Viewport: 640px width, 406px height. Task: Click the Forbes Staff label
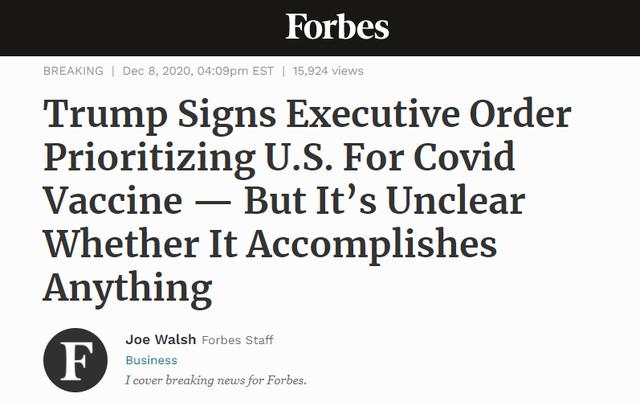click(238, 340)
